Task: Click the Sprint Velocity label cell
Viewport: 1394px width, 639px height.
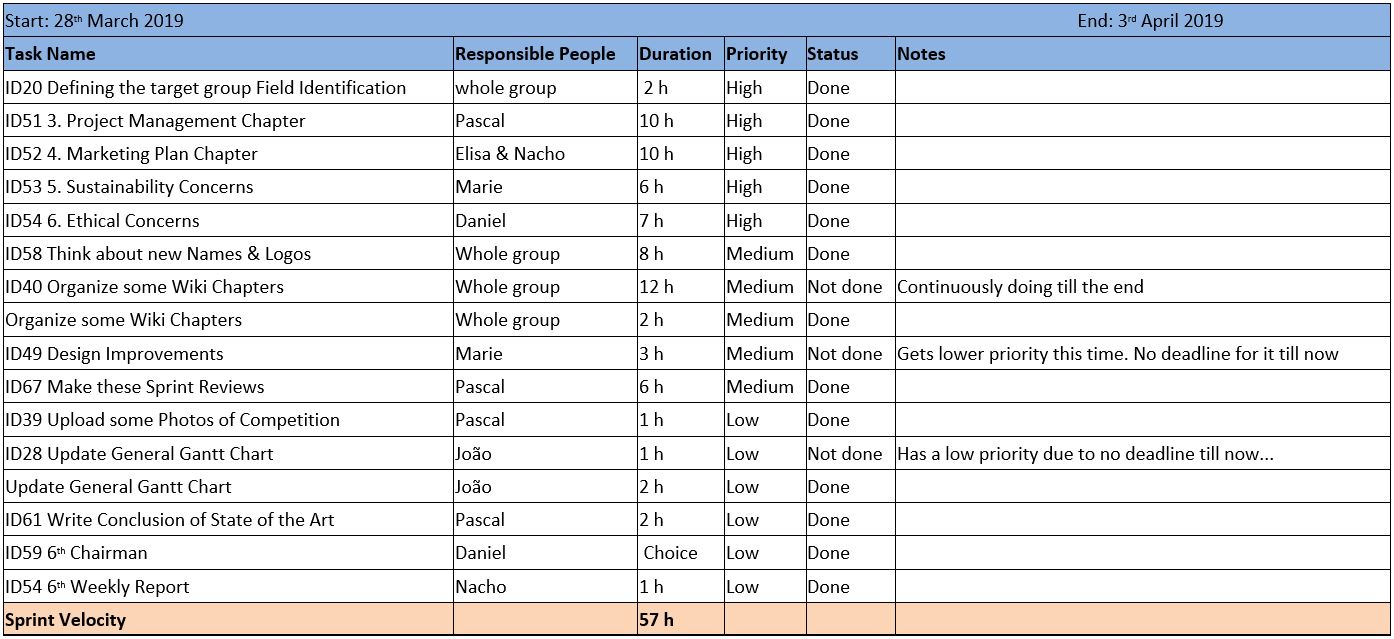Action: tap(228, 620)
